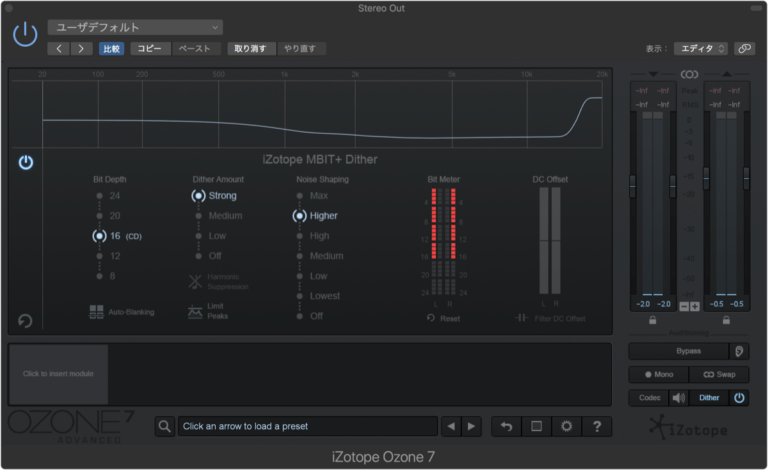Click the ear icon next to Bypass
Viewport: 768px width, 470px height.
tap(739, 351)
